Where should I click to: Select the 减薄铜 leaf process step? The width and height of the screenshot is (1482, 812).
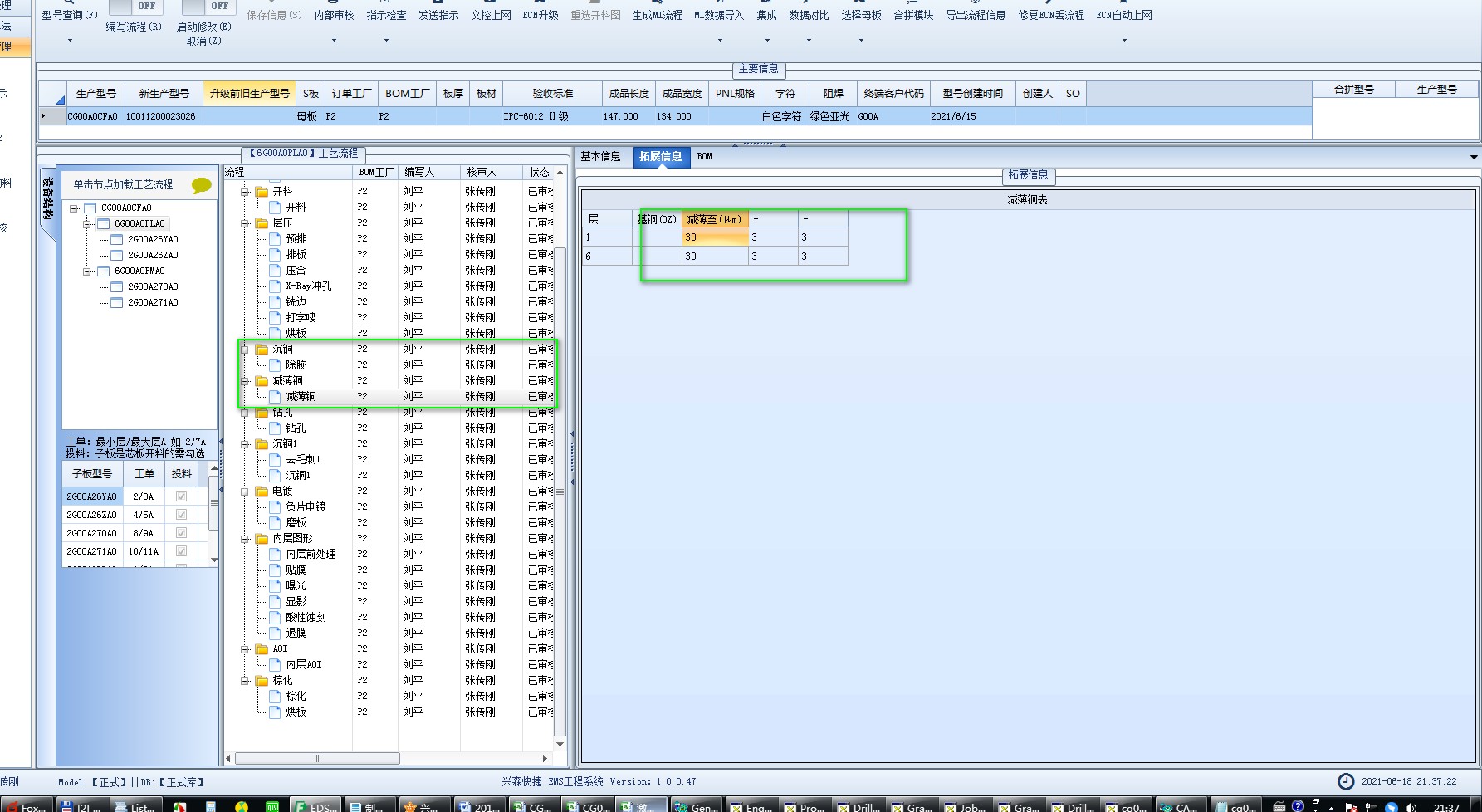coord(301,396)
